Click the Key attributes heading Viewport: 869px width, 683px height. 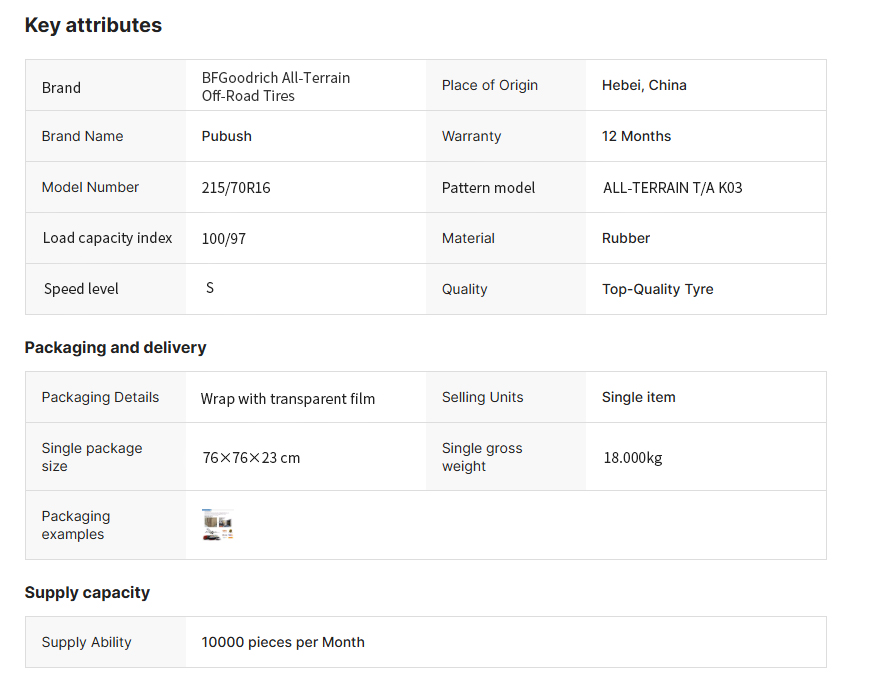pos(93,26)
